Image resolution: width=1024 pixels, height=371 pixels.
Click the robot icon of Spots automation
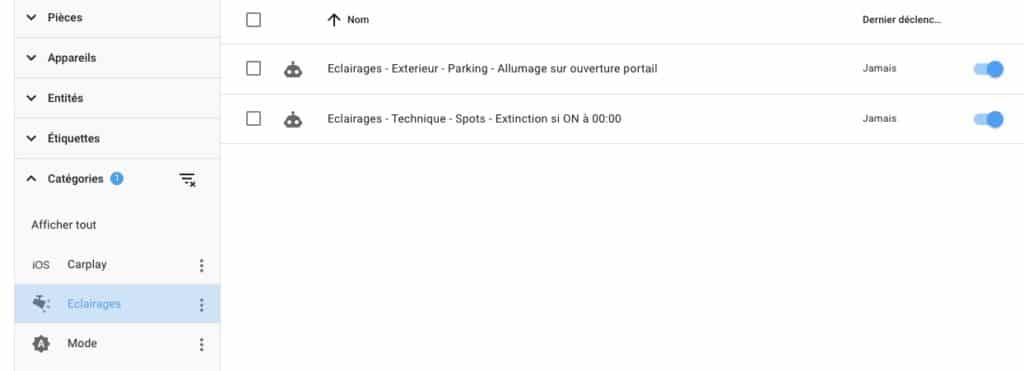(293, 119)
